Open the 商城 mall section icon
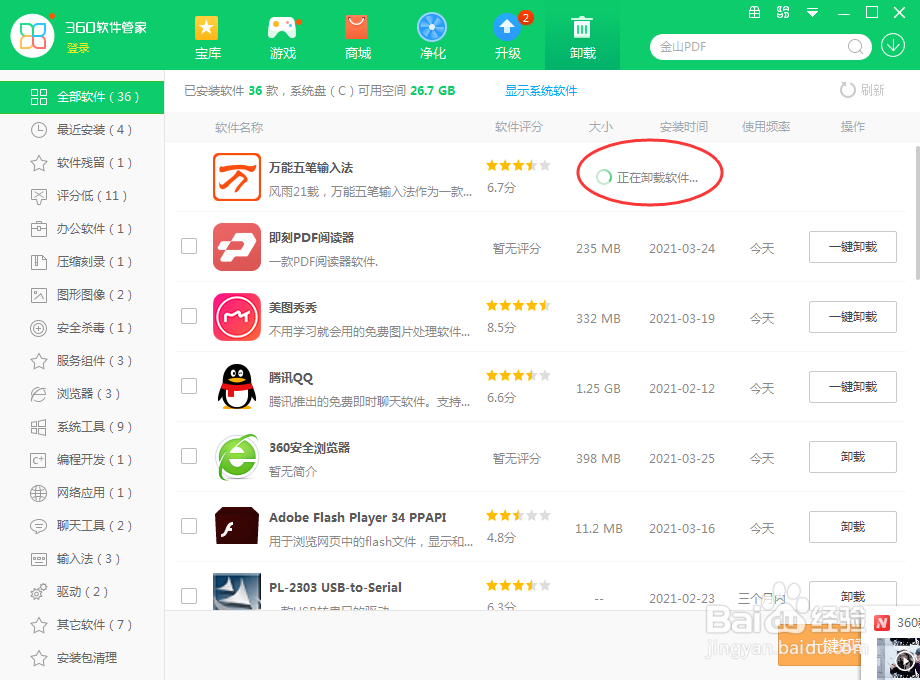 (357, 27)
